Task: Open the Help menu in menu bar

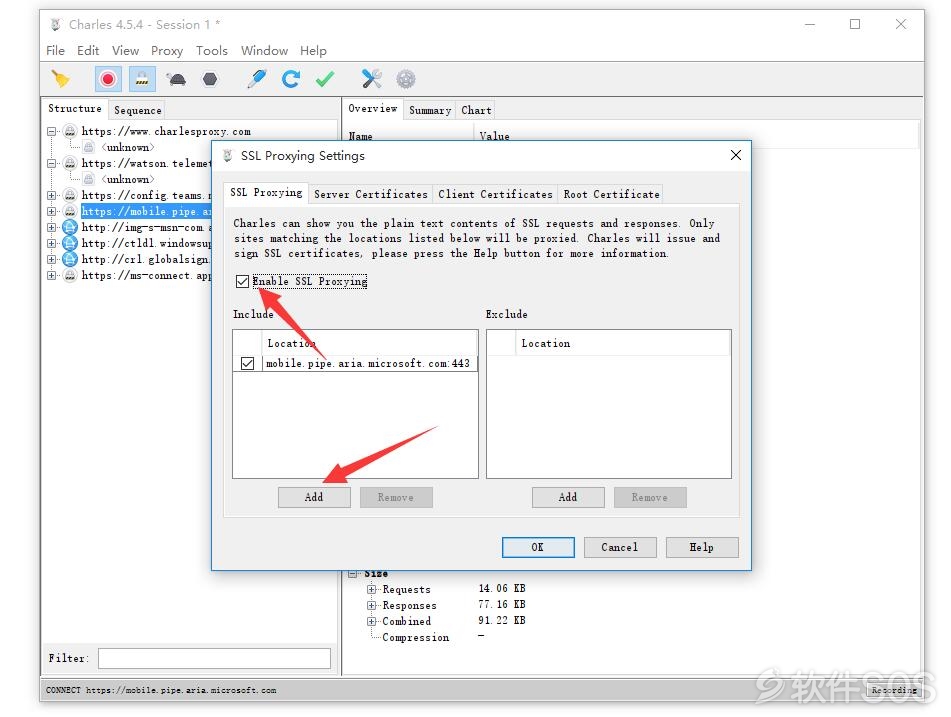Action: click(x=313, y=50)
